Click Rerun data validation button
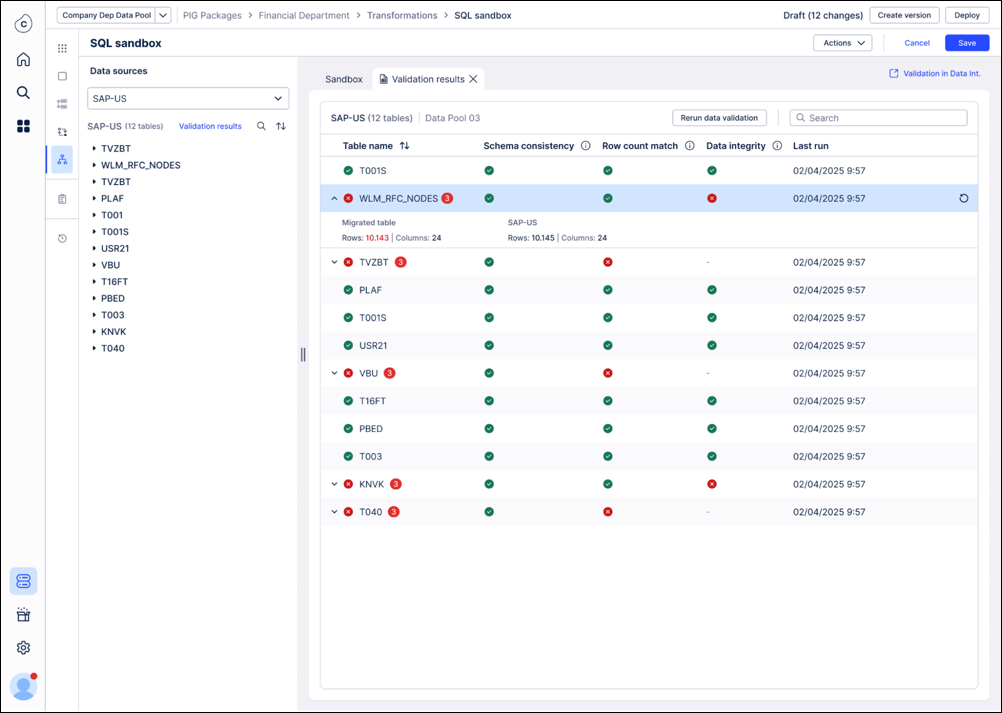Screen dimensions: 1002x713 tap(719, 118)
